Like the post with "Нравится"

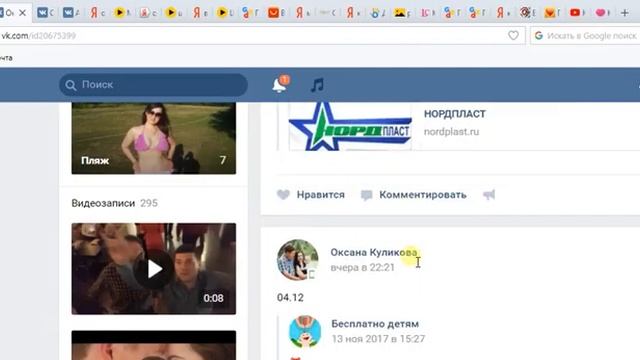click(x=311, y=195)
